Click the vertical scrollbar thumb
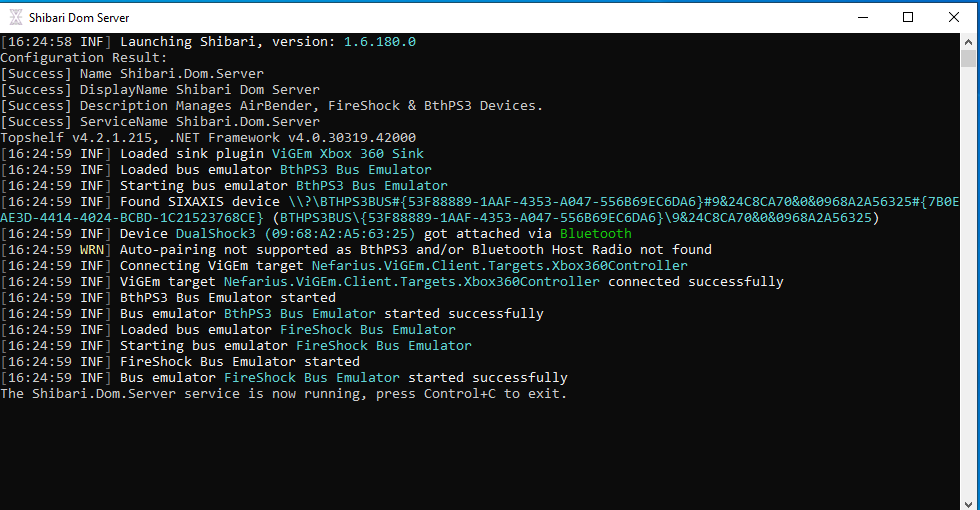The height and width of the screenshot is (510, 980). (x=969, y=60)
